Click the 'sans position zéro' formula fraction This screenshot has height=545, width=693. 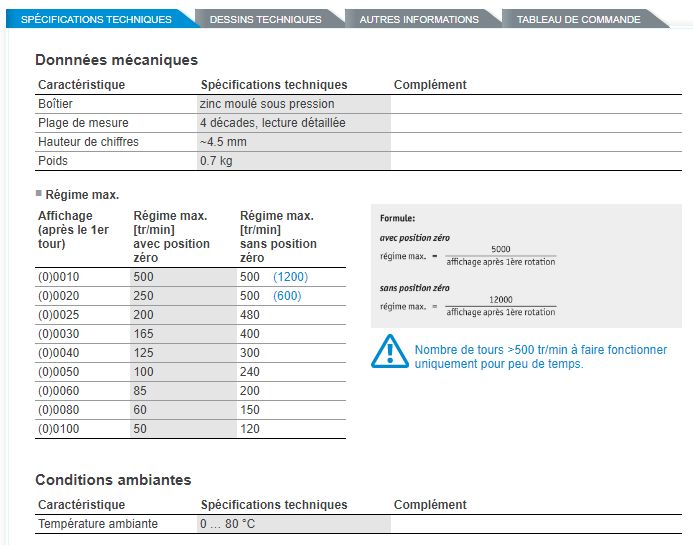pyautogui.click(x=500, y=305)
